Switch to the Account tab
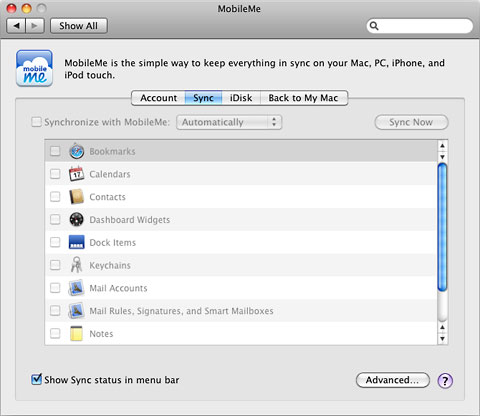This screenshot has height=416, width=480. (x=158, y=98)
